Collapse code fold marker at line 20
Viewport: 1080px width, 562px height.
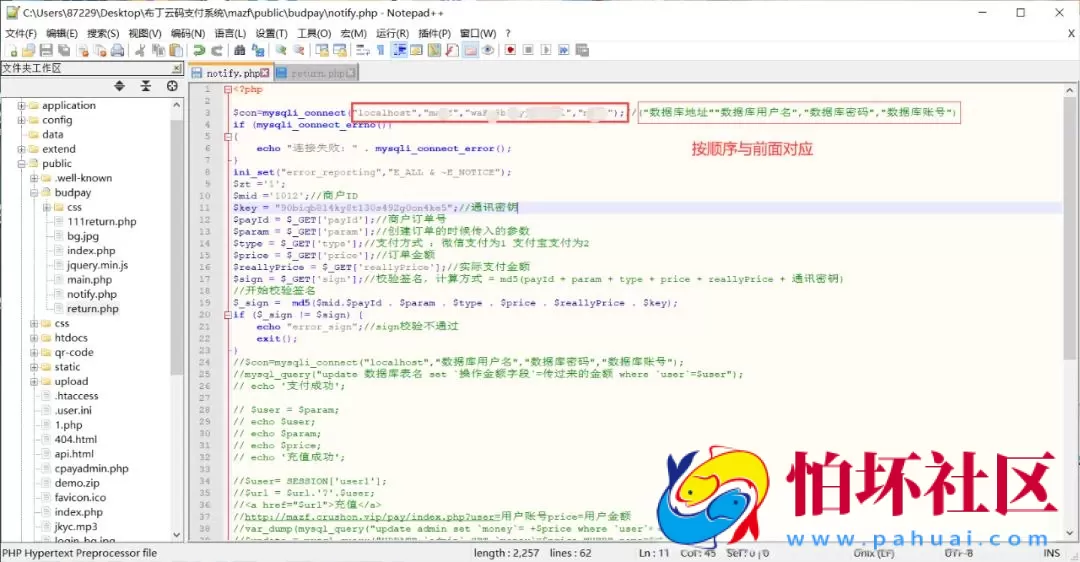coord(227,315)
